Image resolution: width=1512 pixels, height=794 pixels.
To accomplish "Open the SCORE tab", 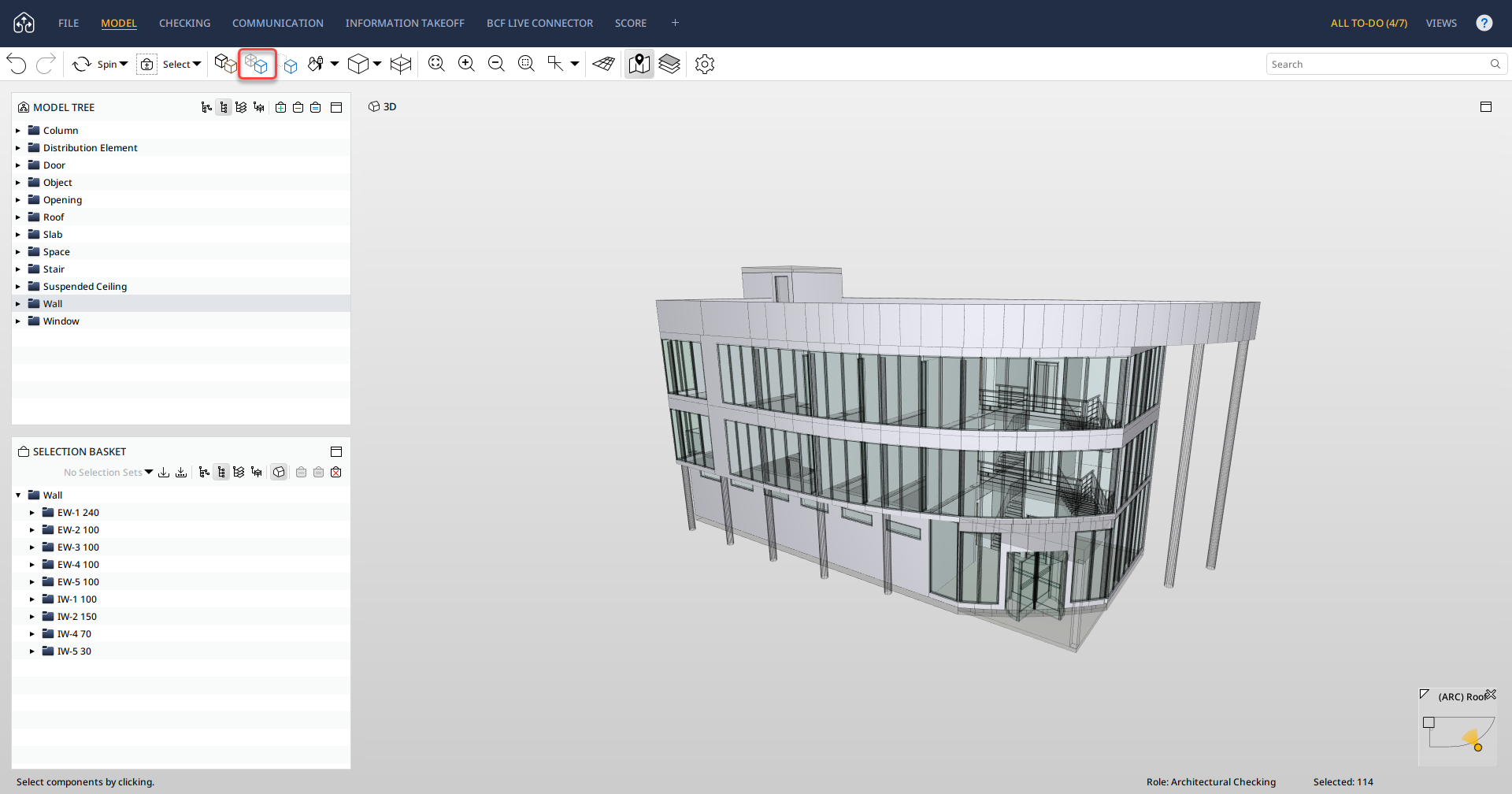I will coord(631,23).
